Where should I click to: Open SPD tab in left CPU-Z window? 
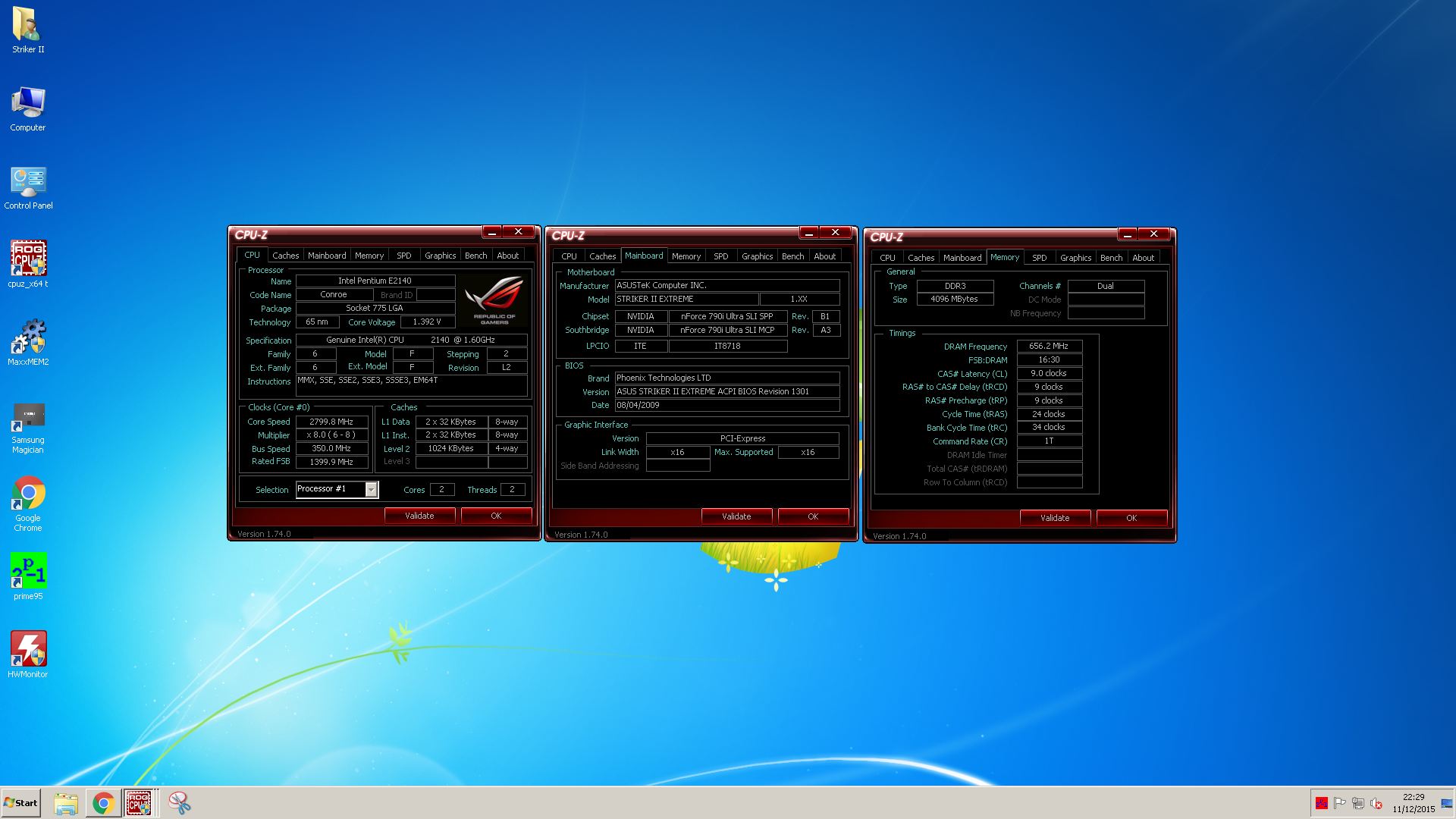coord(404,256)
